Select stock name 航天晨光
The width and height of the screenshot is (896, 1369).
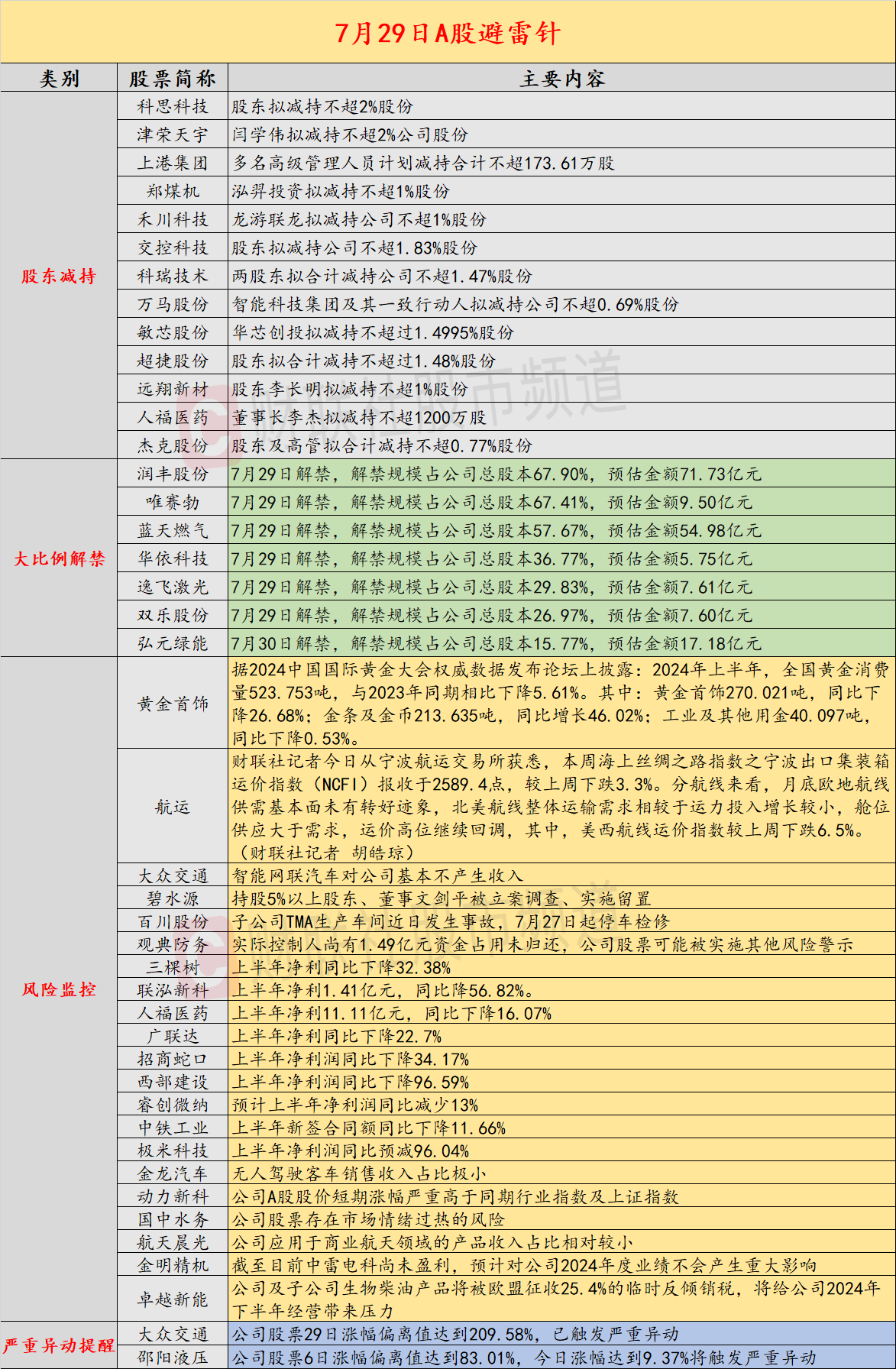(x=173, y=1242)
